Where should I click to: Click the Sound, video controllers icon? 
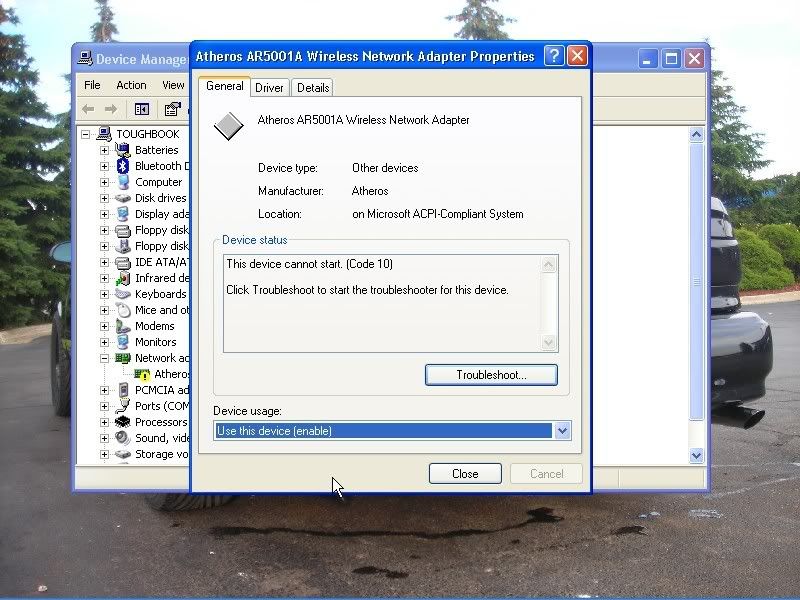point(122,438)
